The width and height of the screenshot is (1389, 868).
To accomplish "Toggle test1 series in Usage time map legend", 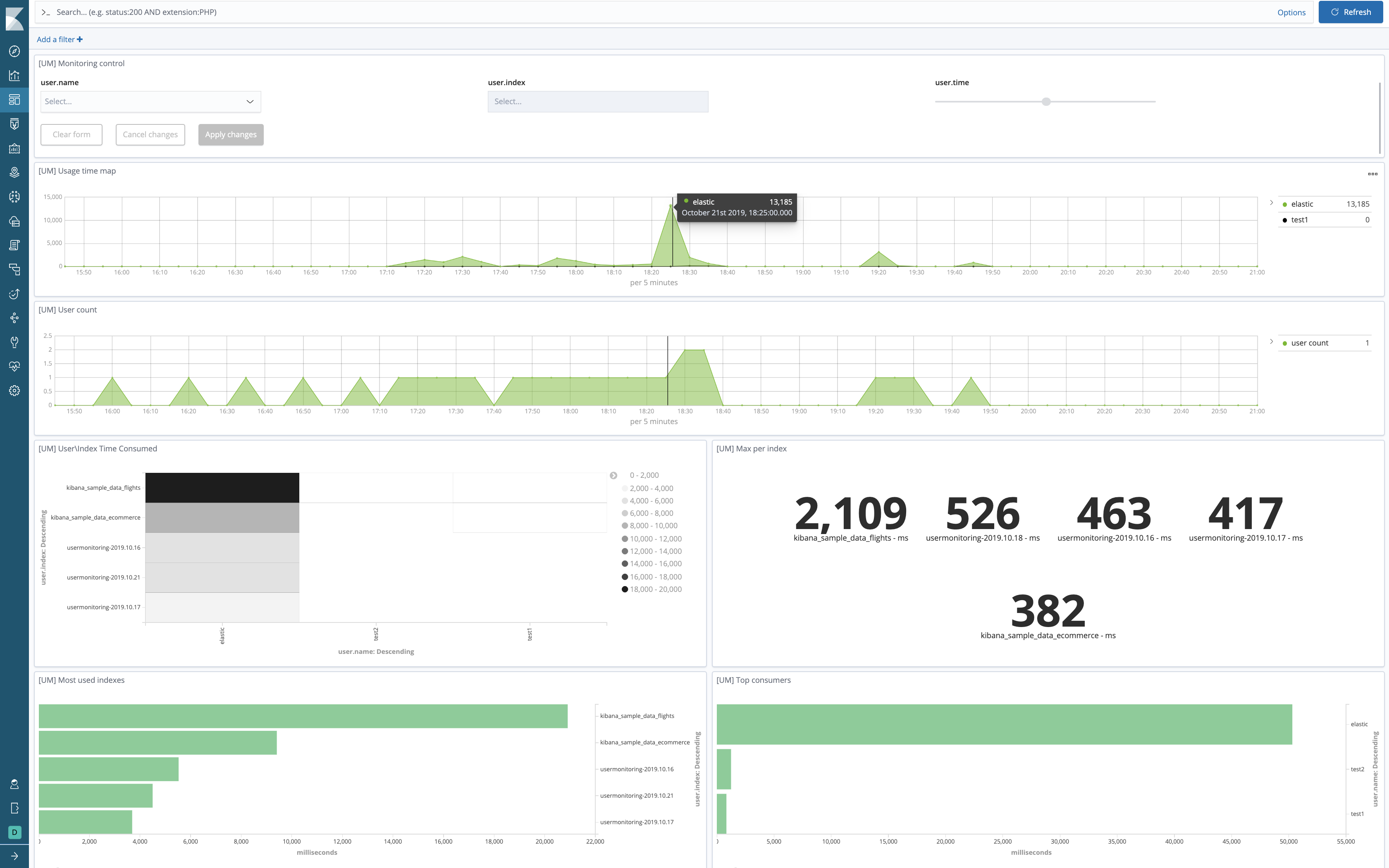I will (1299, 220).
